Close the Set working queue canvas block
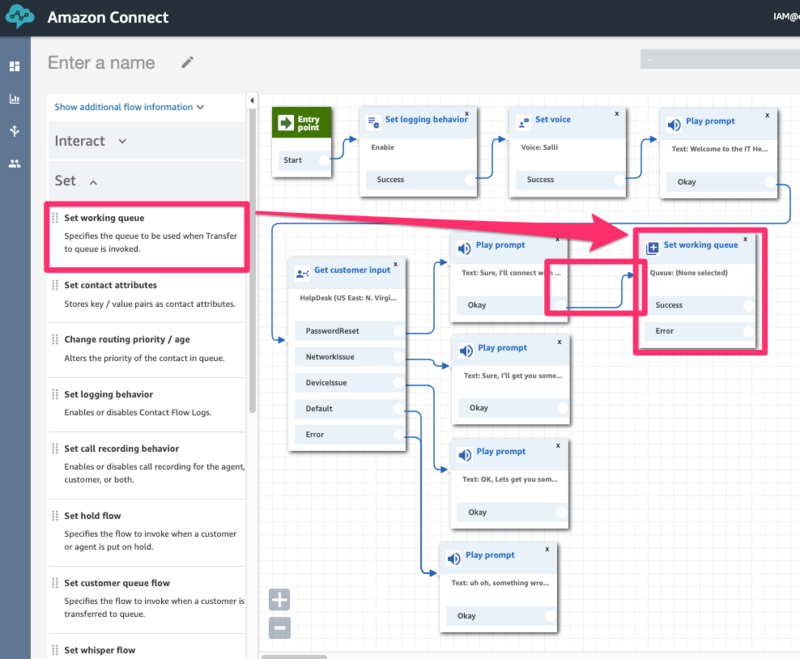 click(x=745, y=239)
